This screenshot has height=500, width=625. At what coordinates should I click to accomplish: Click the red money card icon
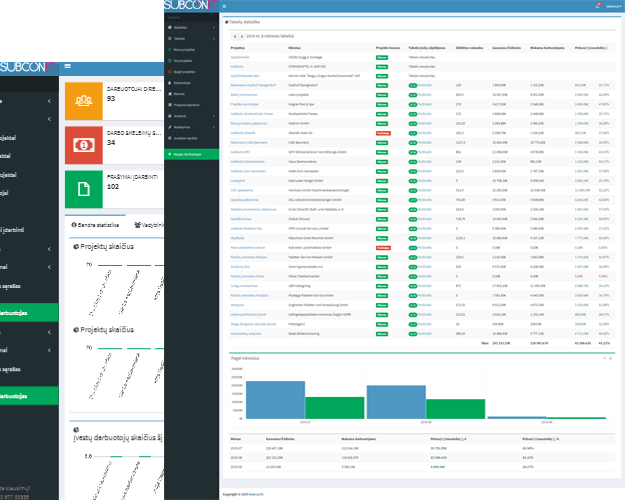[84, 145]
